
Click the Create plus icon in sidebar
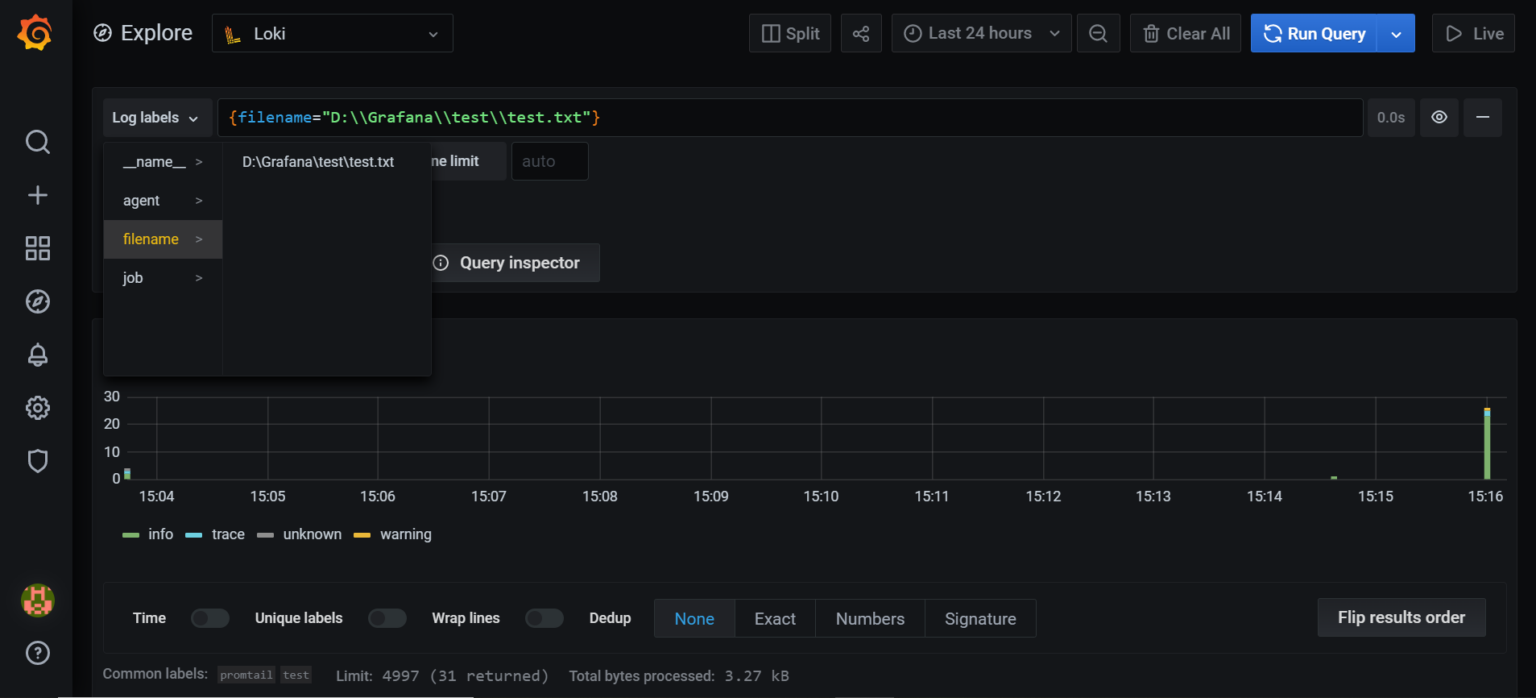[37, 195]
